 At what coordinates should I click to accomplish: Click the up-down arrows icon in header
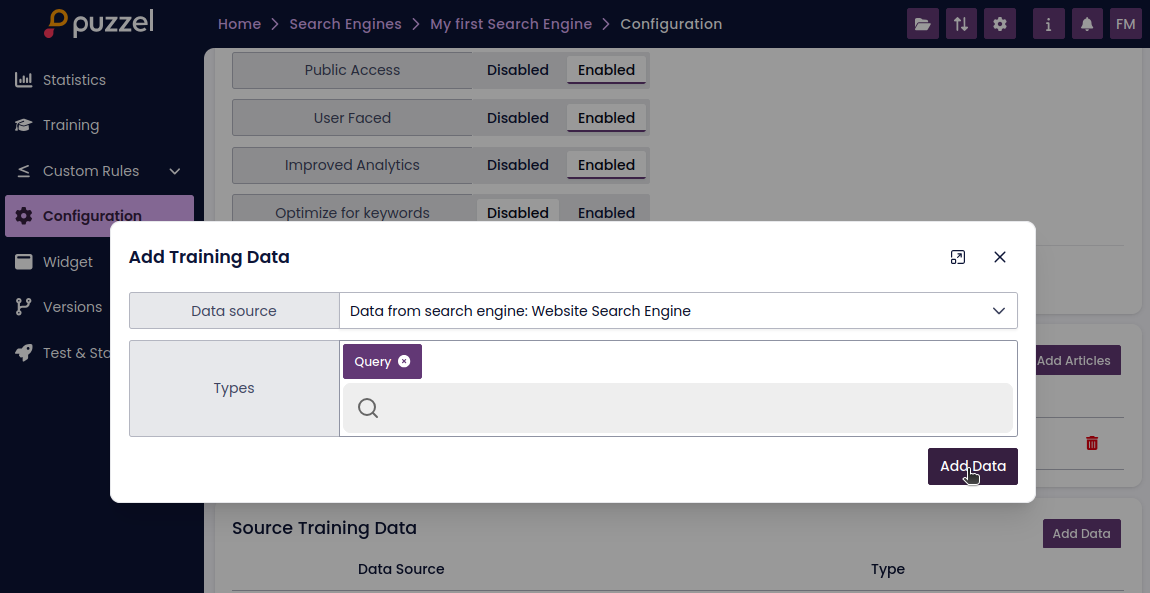(960, 24)
